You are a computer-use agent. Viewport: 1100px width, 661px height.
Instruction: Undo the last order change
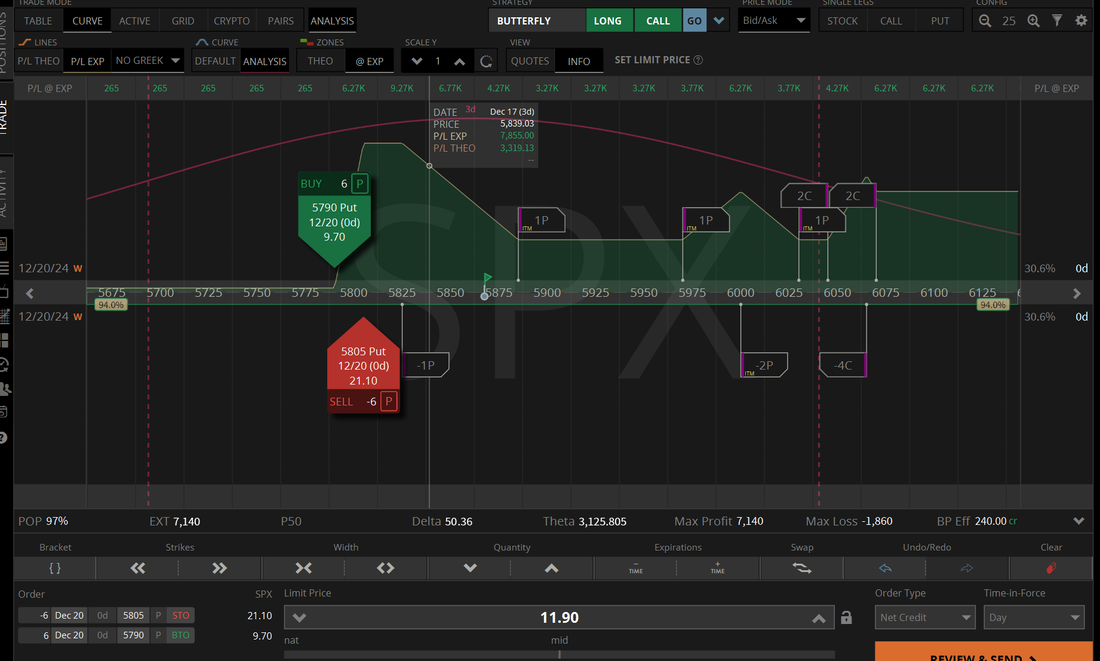tap(885, 568)
